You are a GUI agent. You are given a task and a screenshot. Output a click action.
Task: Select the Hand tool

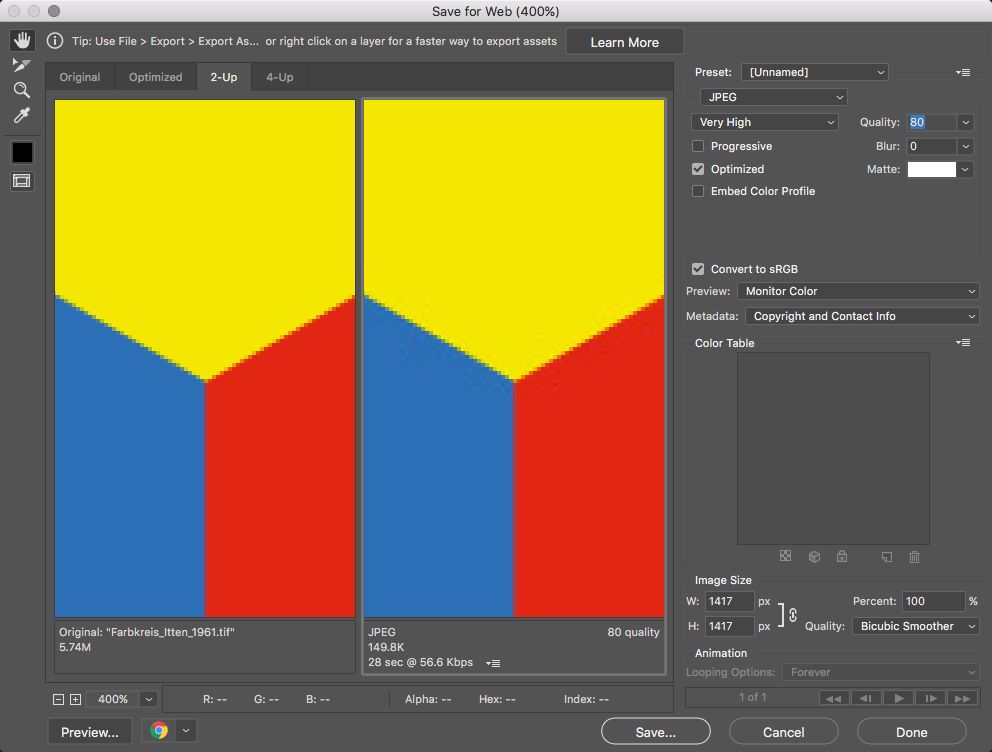click(22, 41)
